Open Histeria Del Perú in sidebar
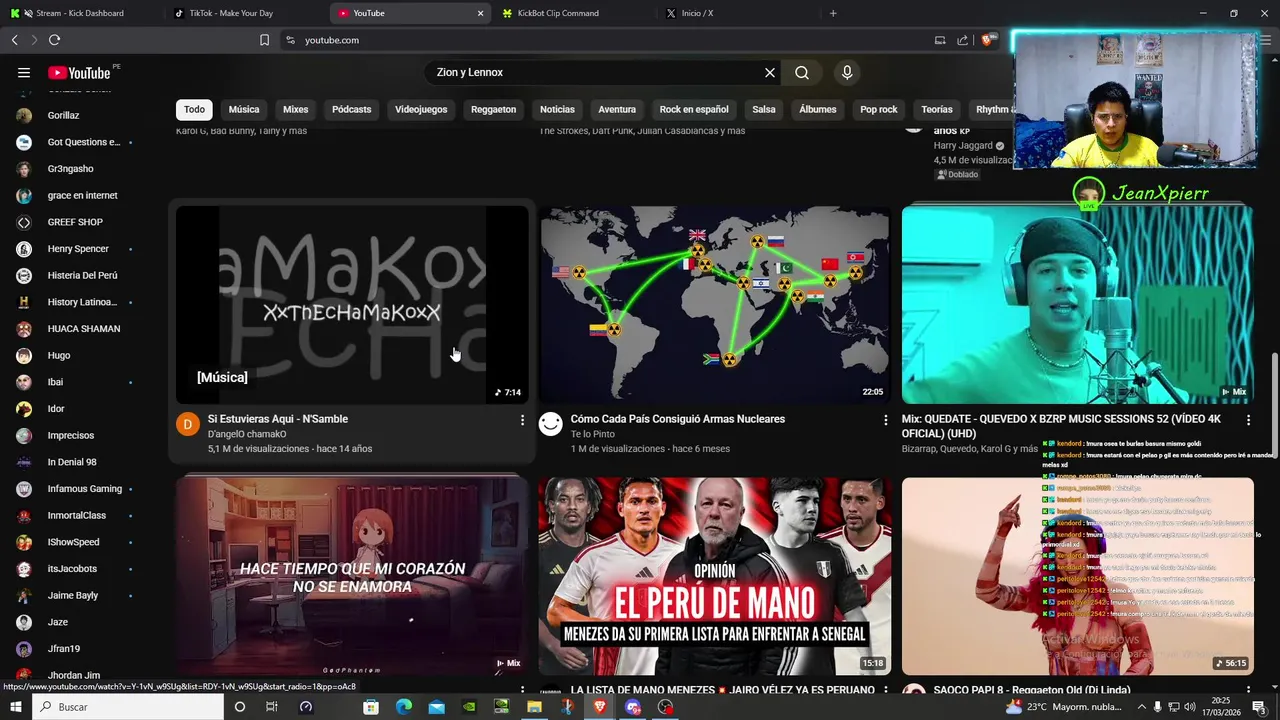 click(82, 275)
